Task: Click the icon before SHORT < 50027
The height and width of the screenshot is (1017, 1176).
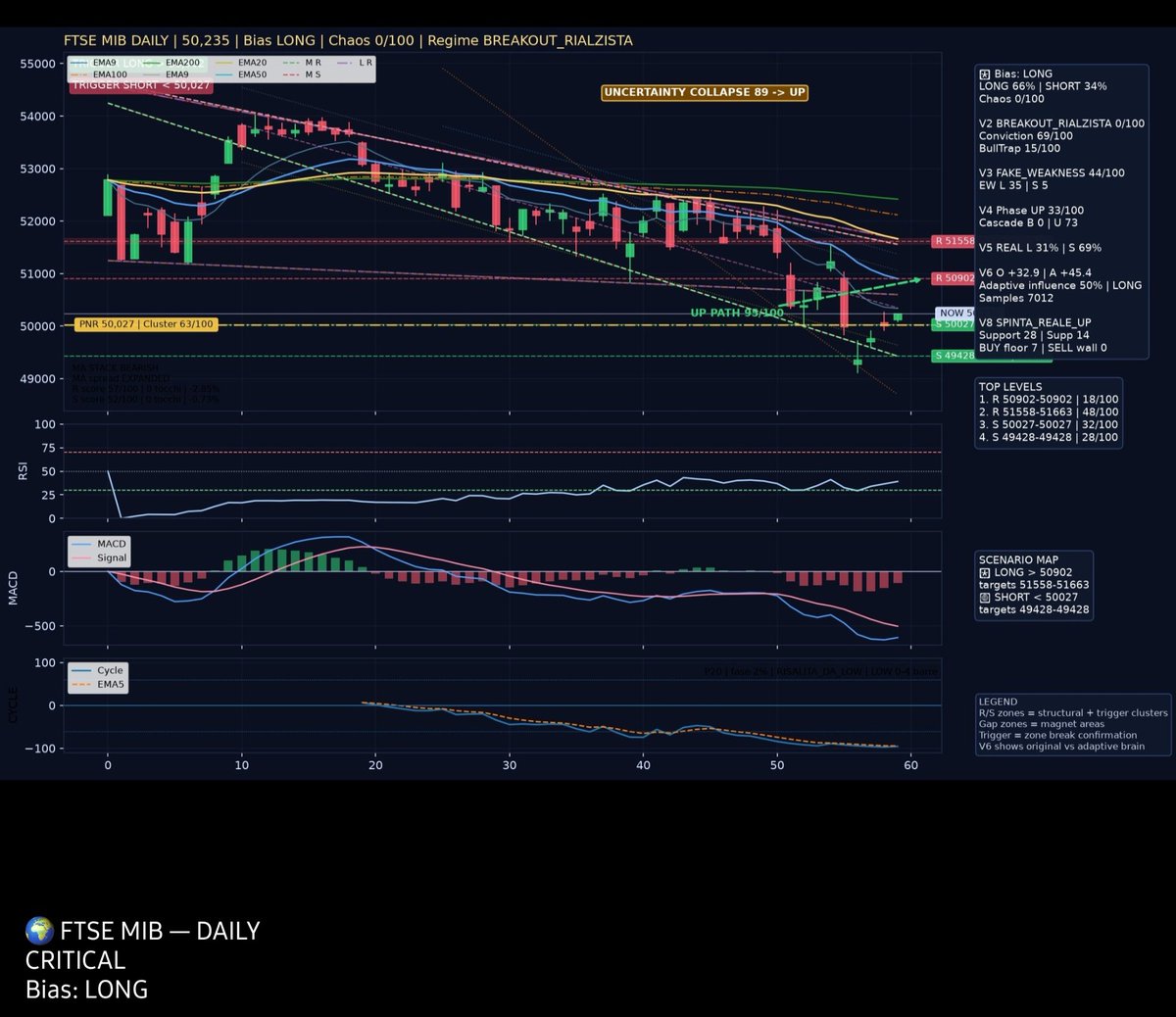Action: coord(984,598)
